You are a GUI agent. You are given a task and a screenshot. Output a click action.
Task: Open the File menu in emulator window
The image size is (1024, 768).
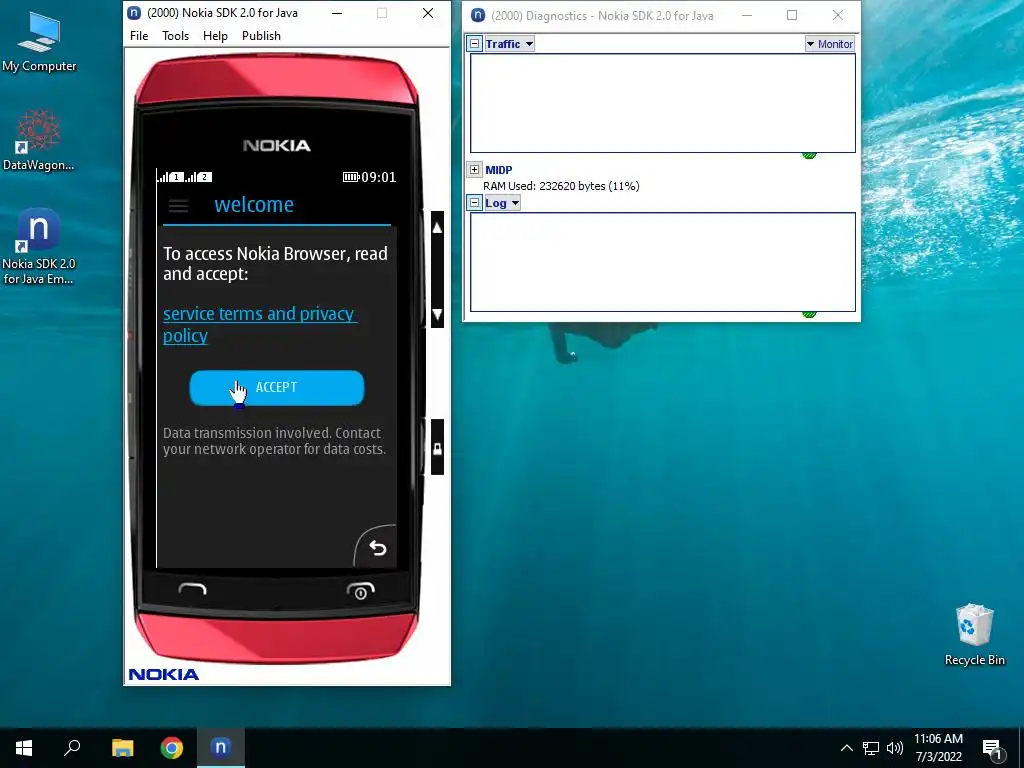[x=139, y=36]
